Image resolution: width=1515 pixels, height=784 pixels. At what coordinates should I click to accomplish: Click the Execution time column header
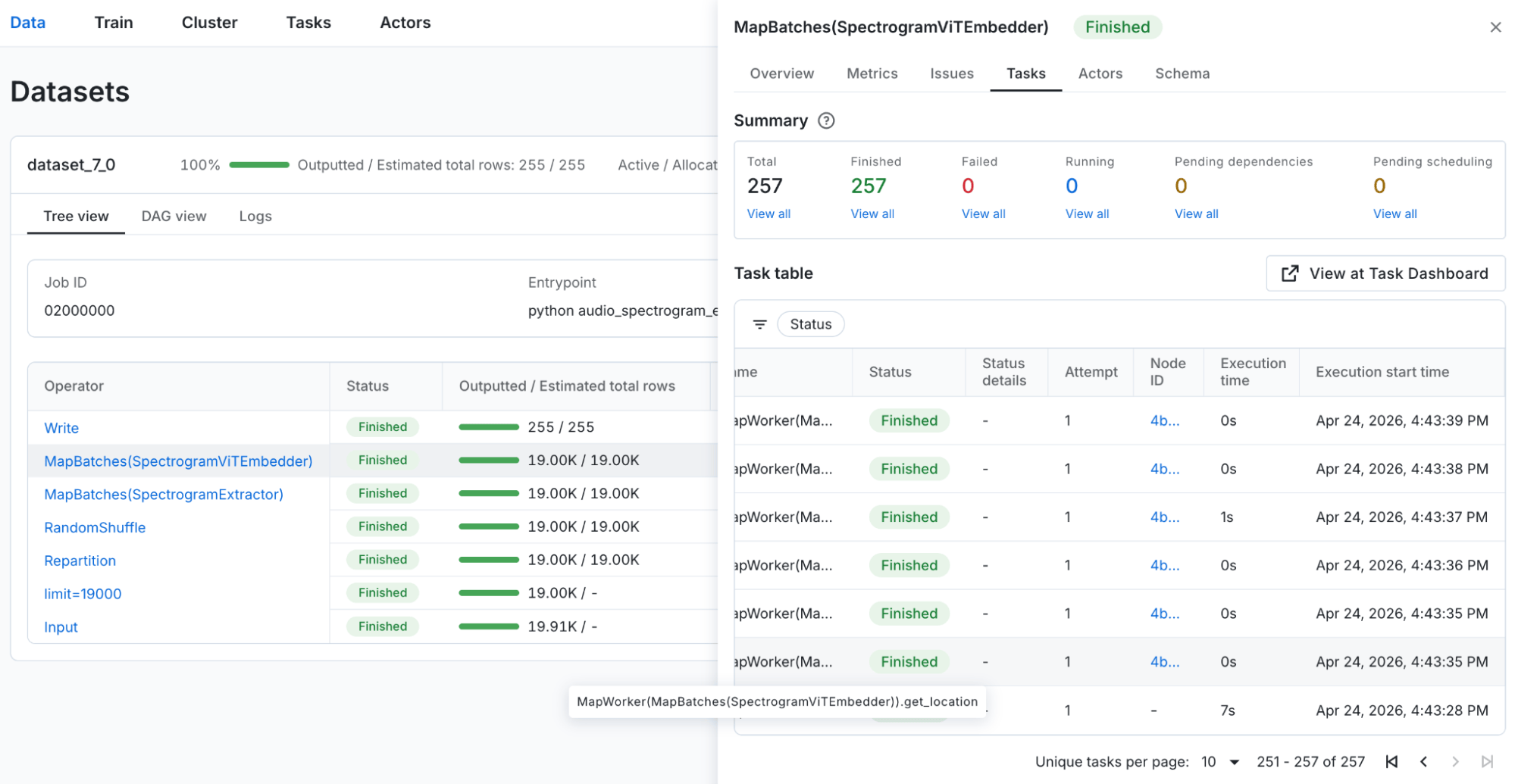pos(1253,373)
